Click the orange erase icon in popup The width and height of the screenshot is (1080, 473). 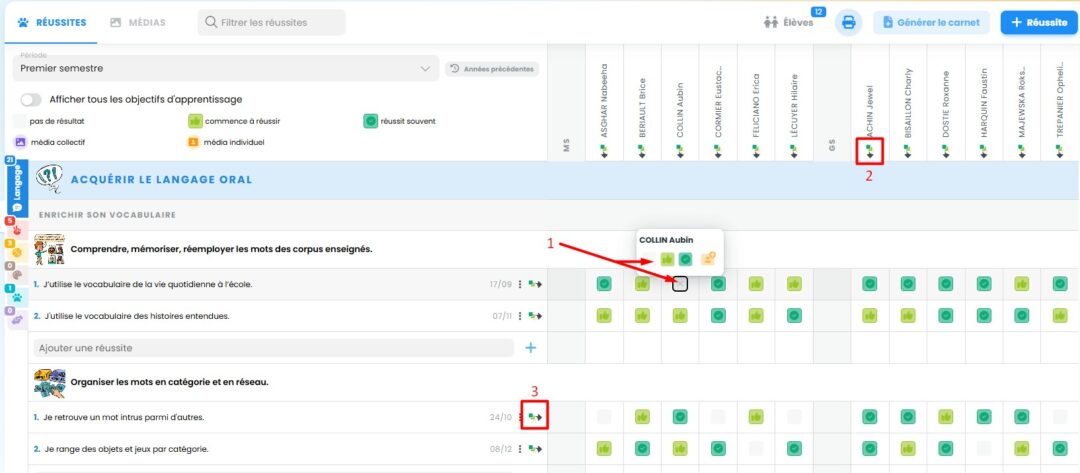click(709, 260)
